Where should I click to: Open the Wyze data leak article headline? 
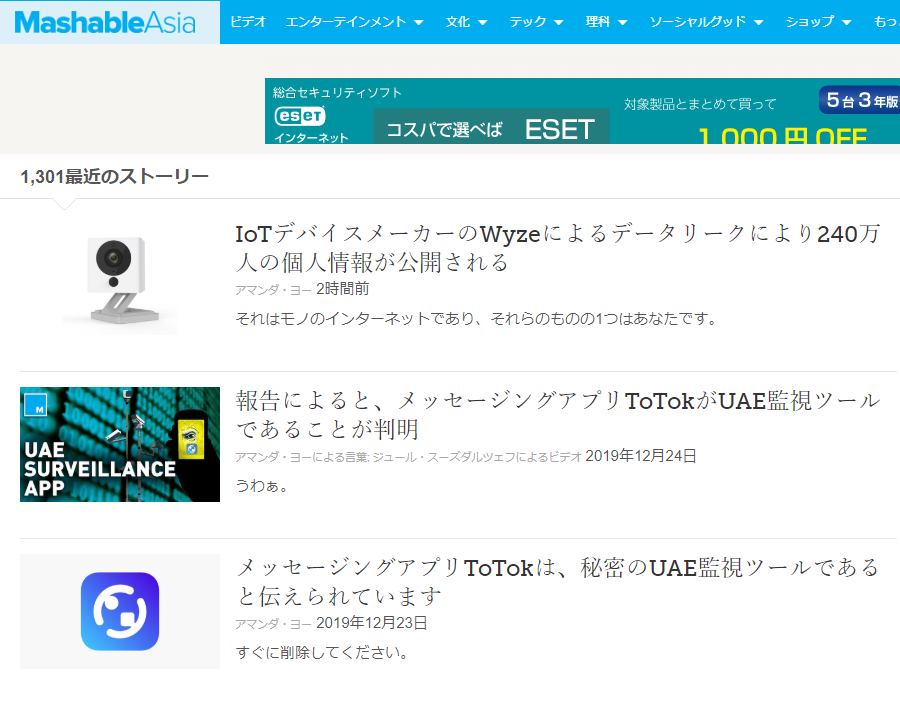[x=557, y=248]
